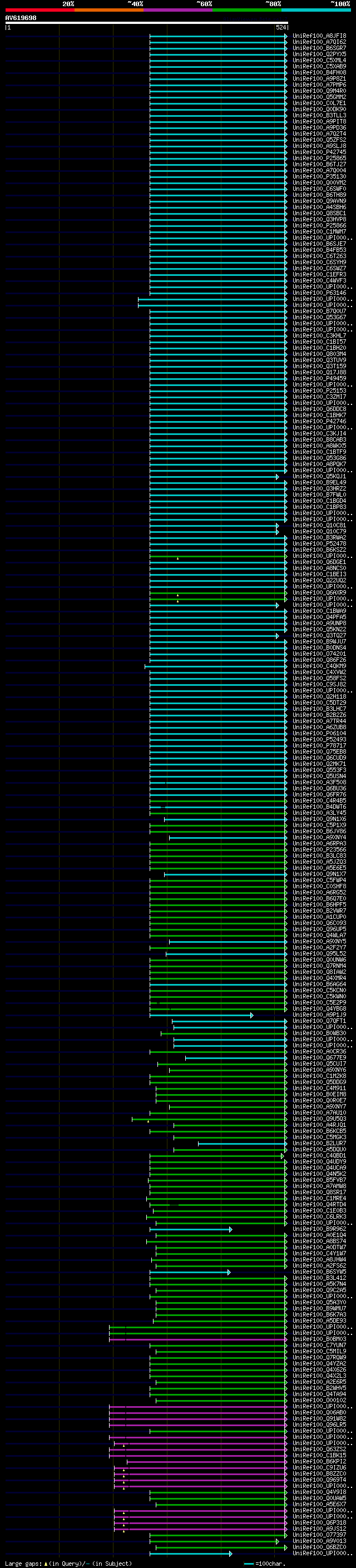The height and width of the screenshot is (1568, 356).
Task: Select hit UniRef100_A1CUP0
Action: point(319,917)
